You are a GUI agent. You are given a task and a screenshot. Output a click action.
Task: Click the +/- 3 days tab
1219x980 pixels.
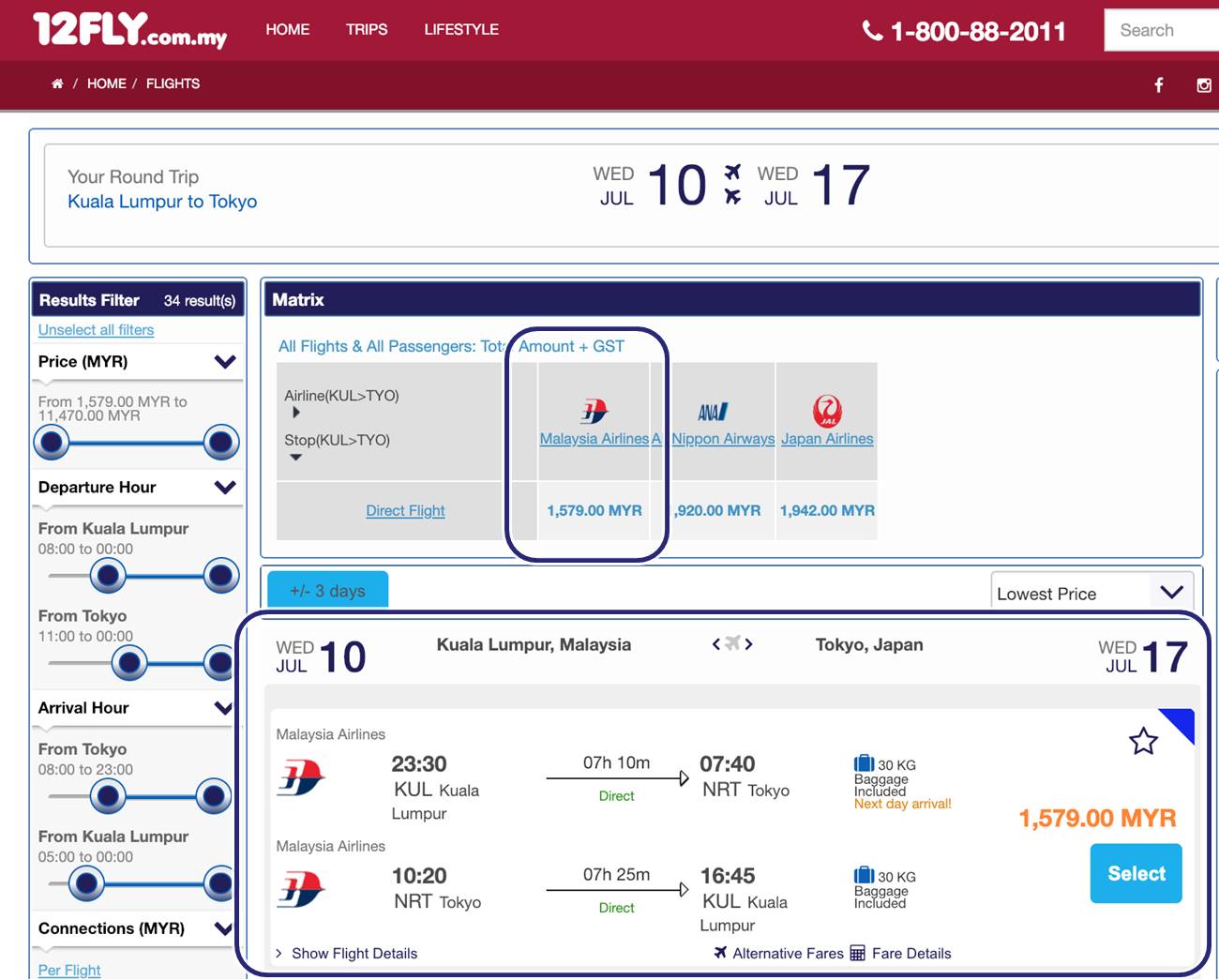coord(327,591)
